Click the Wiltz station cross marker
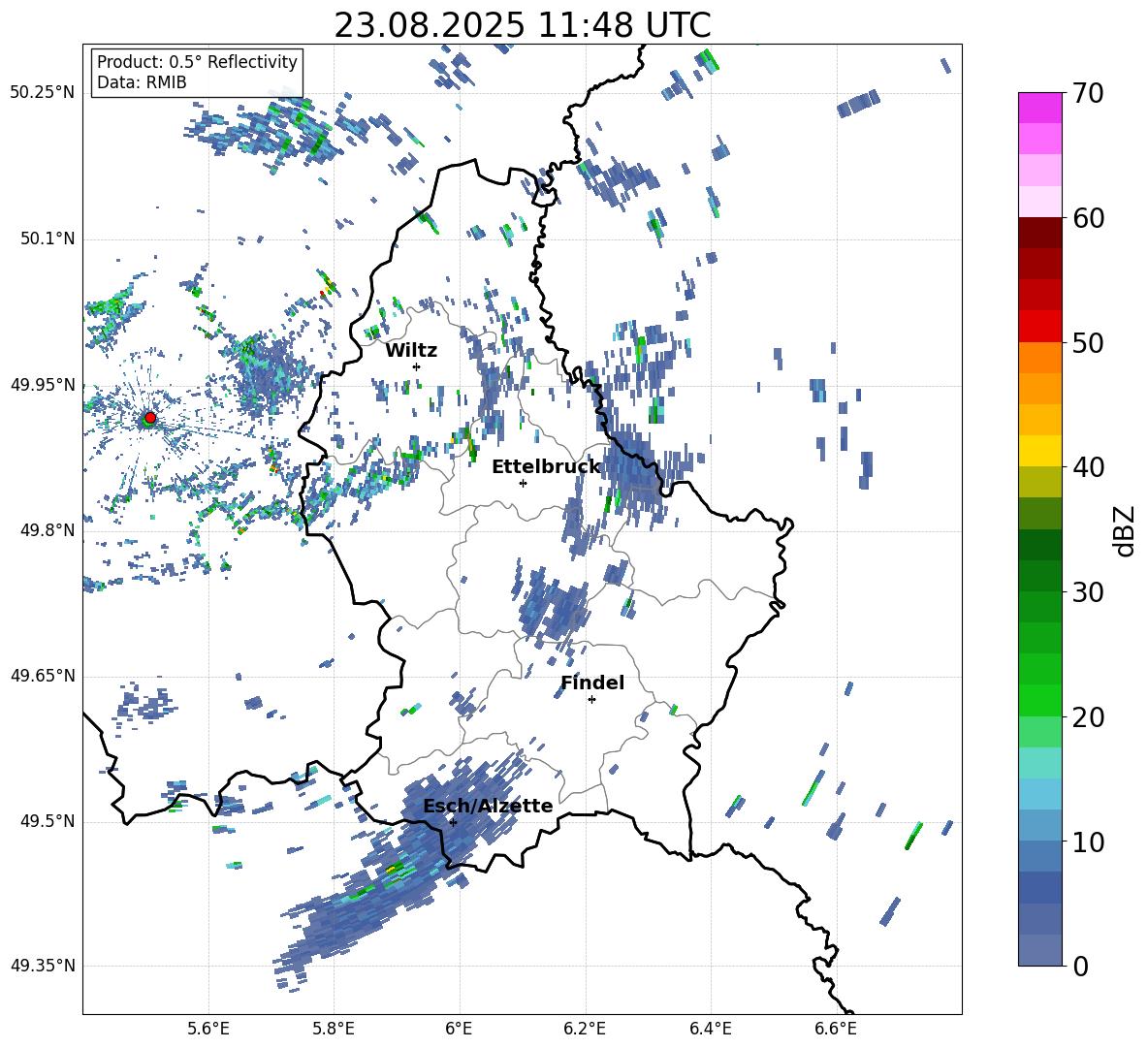The width and height of the screenshot is (1148, 1048). 417,366
